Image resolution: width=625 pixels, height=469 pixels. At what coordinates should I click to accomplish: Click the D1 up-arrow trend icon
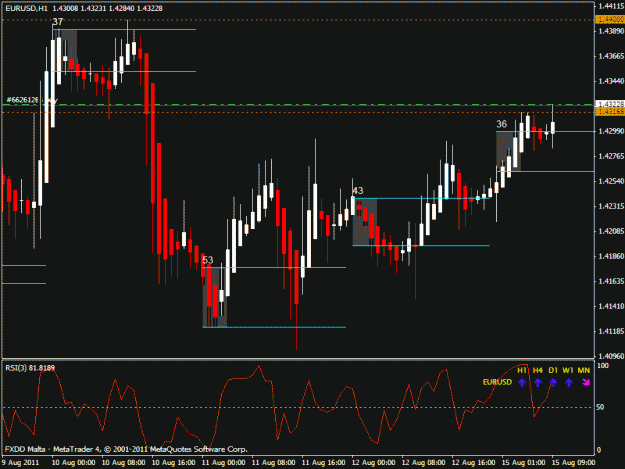[553, 383]
